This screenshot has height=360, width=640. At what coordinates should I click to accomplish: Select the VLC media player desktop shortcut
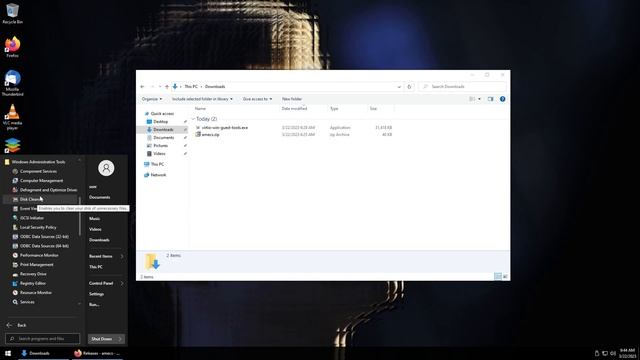click(x=13, y=117)
